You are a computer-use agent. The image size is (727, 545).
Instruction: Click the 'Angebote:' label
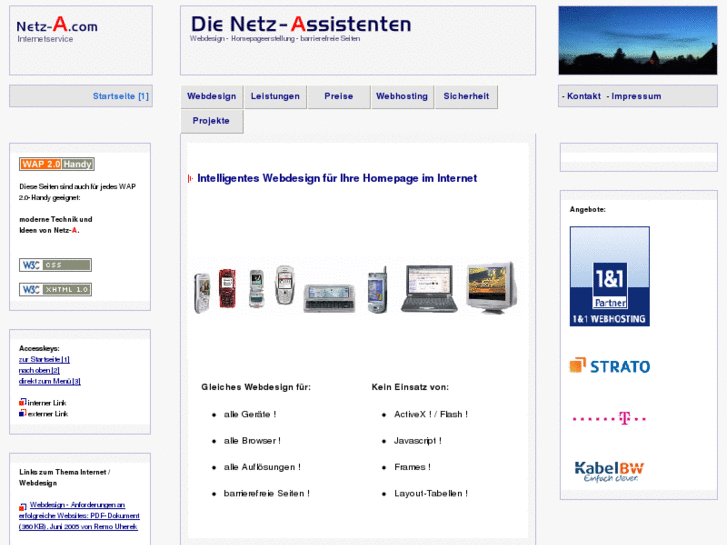click(x=587, y=209)
